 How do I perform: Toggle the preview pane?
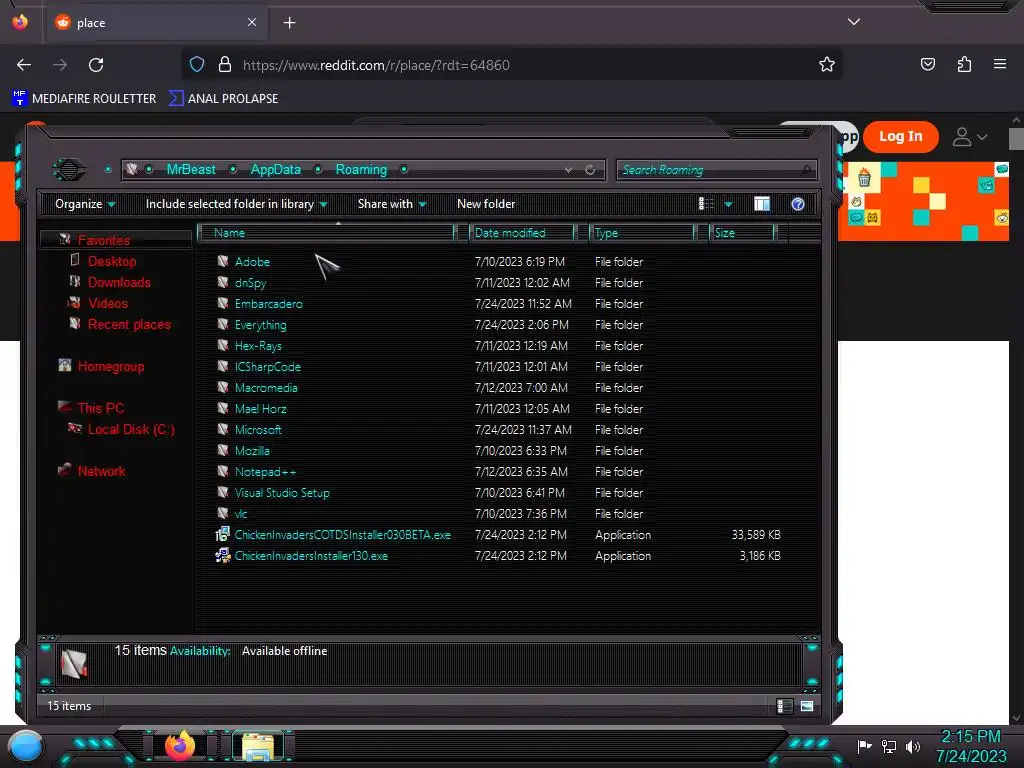click(x=761, y=204)
